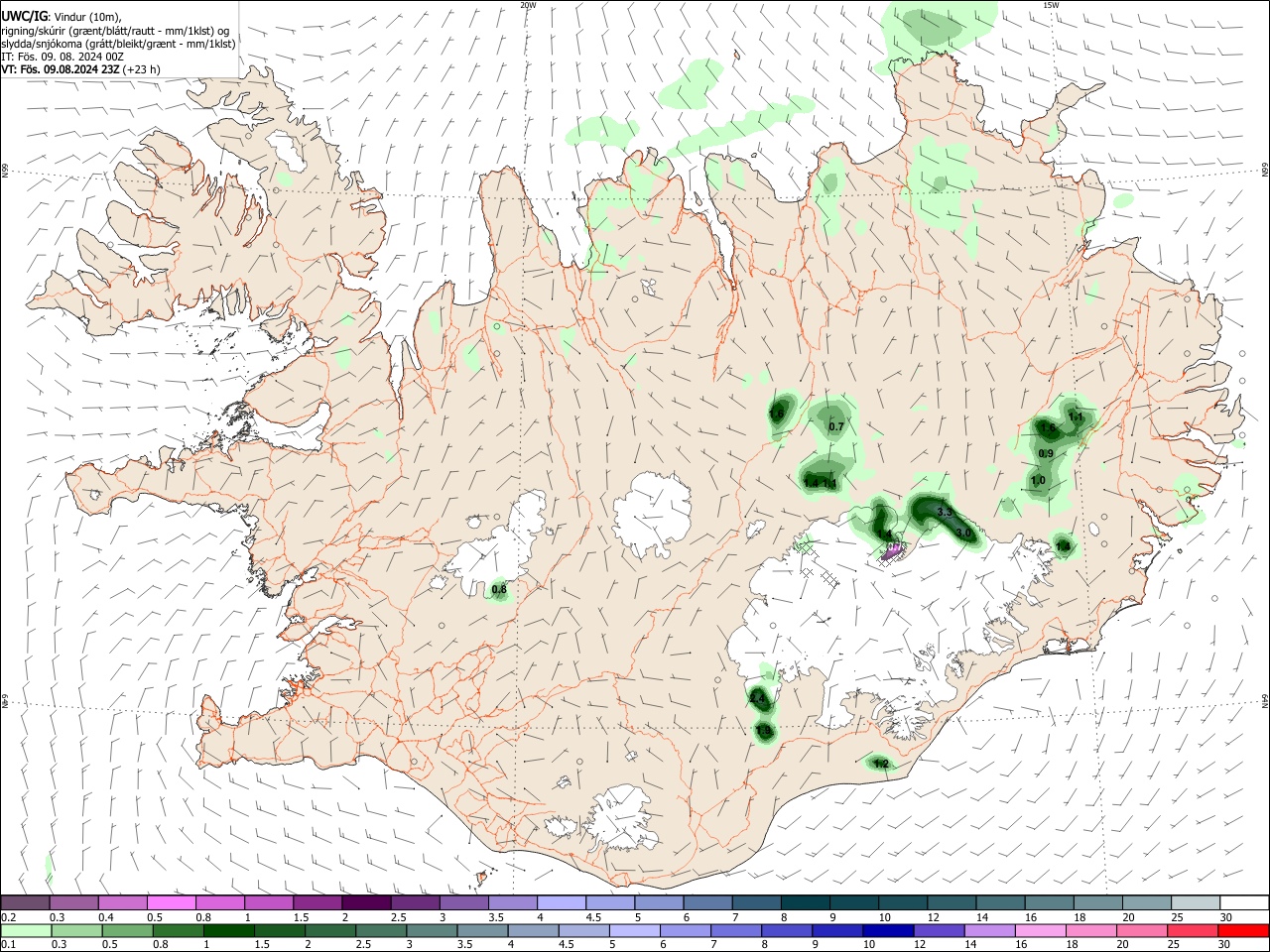Click the 'VT: Fös. 09.08.2024 23Z' valid time line
The image size is (1270, 952).
coord(79,69)
